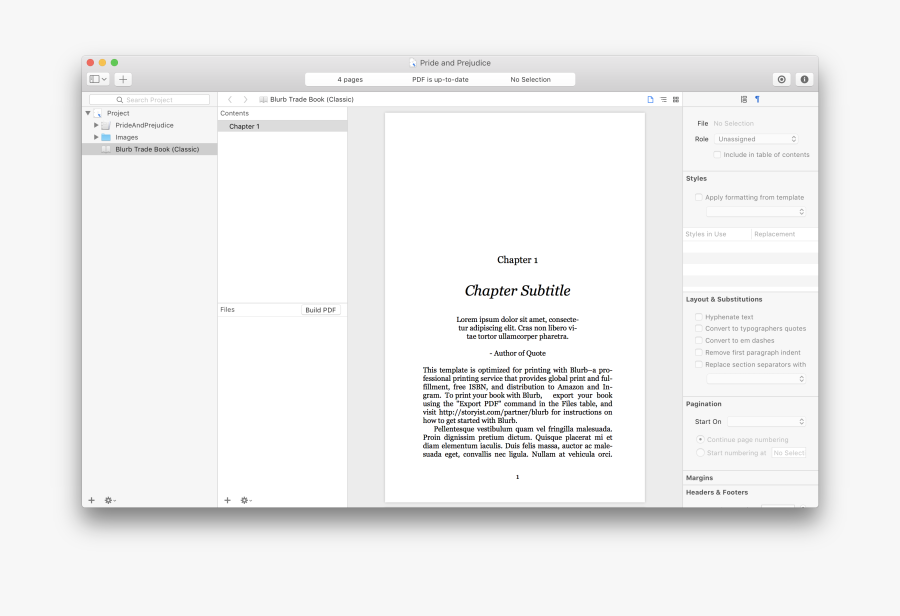Toggle the inspector info button
This screenshot has width=900, height=616.
tap(804, 79)
